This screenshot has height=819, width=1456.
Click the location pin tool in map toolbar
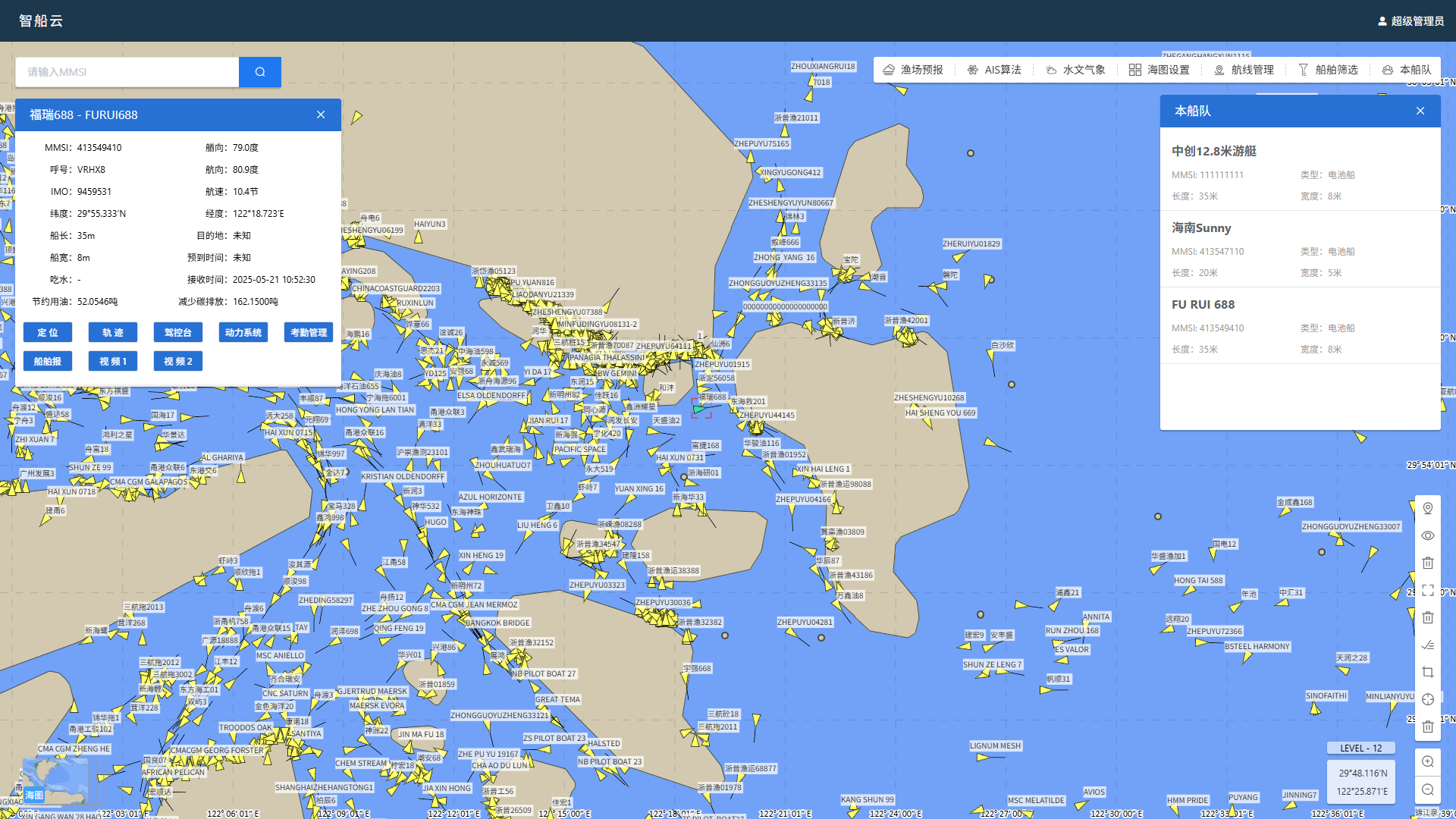pyautogui.click(x=1427, y=508)
